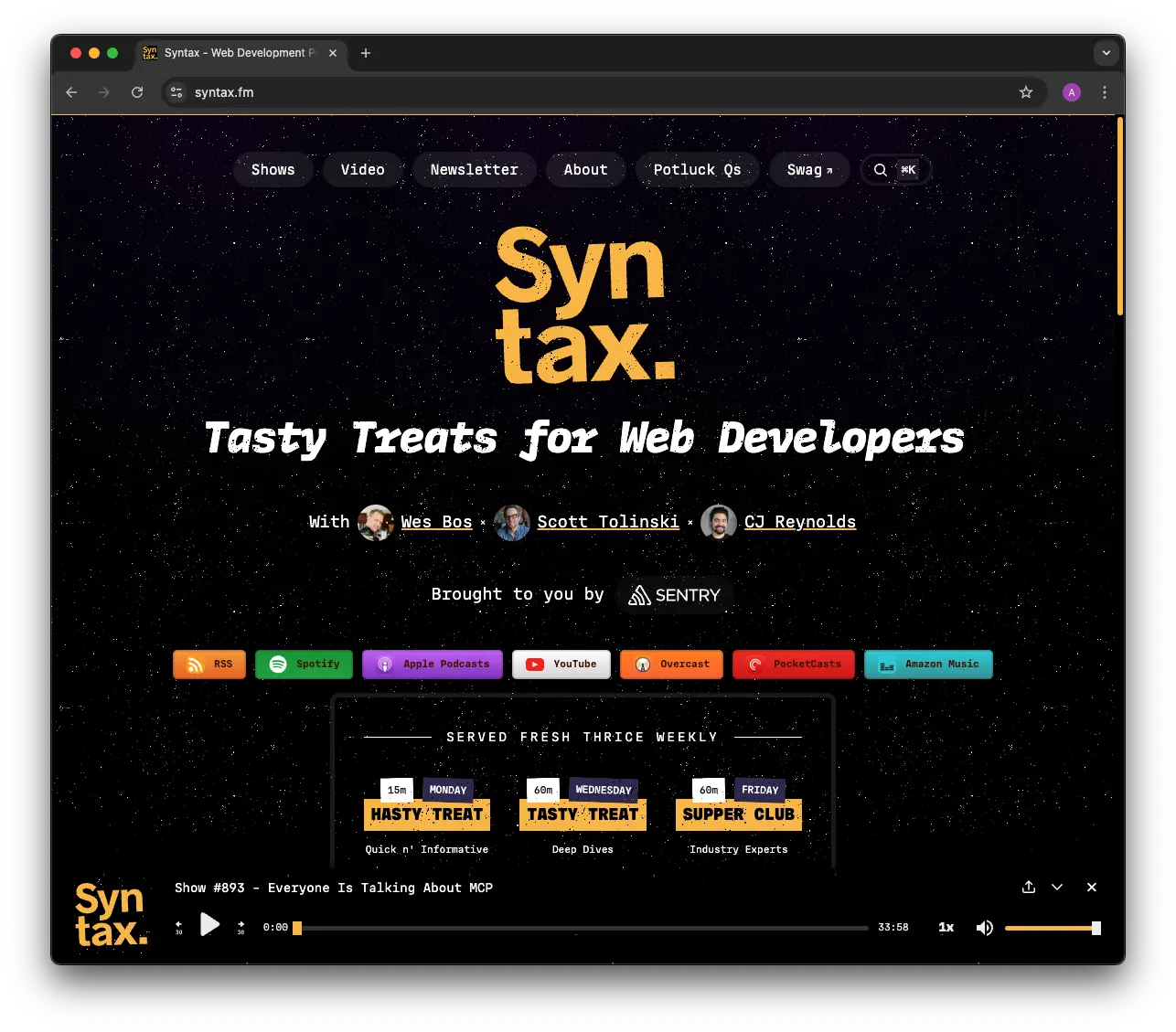
Task: Adjust the volume slider
Action: [1052, 929]
